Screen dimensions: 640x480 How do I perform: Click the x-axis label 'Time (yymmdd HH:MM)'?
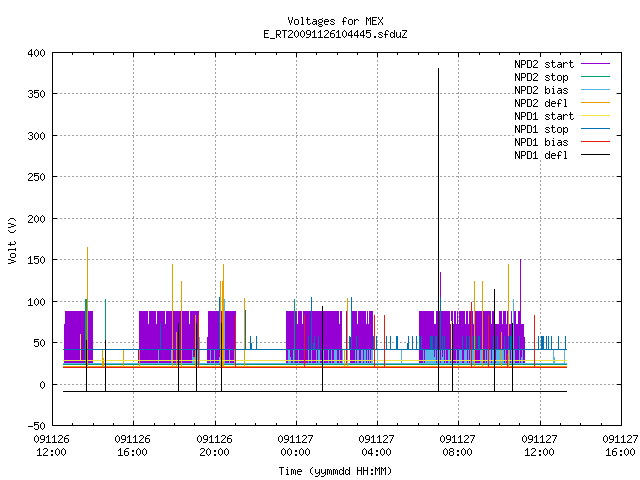tap(335, 471)
